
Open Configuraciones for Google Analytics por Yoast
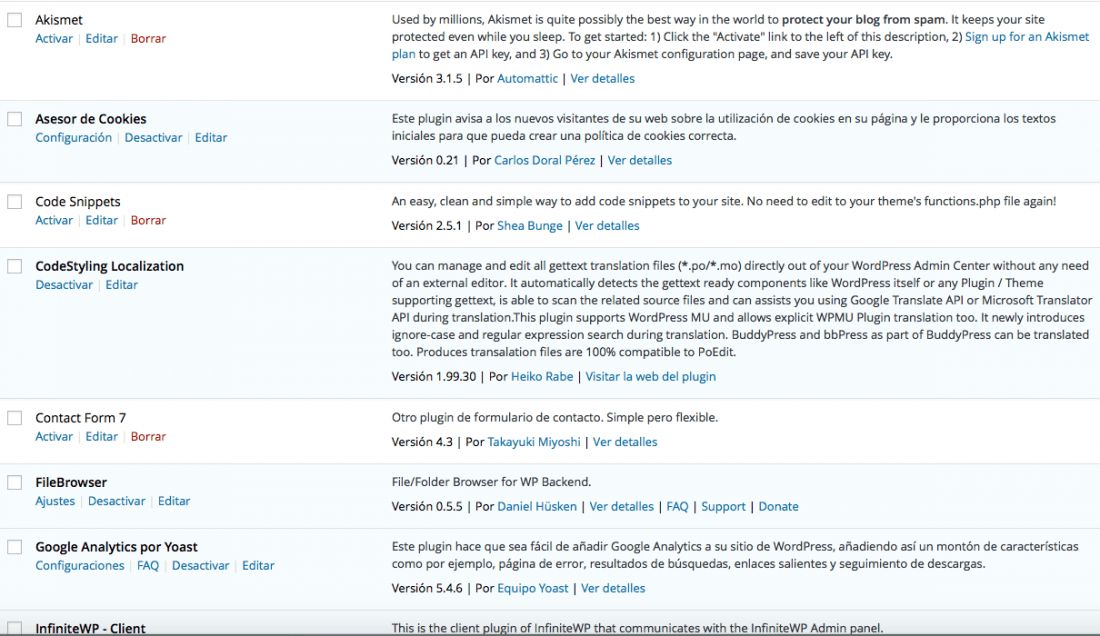click(x=79, y=565)
